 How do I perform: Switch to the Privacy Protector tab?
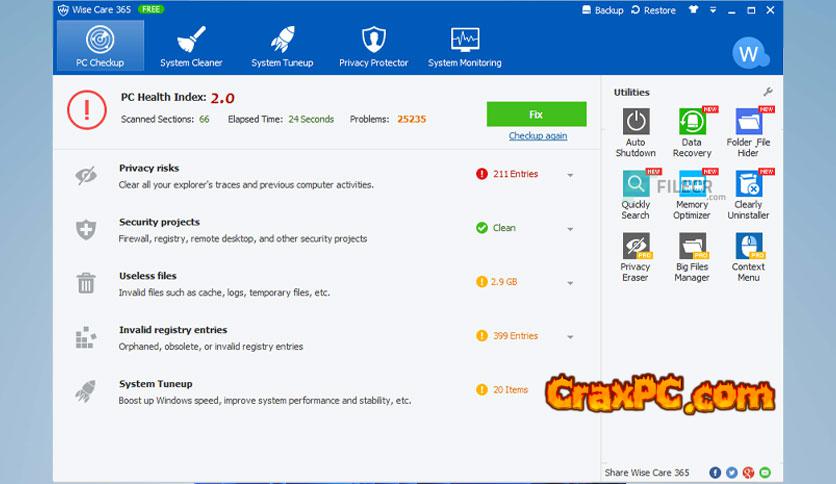click(373, 47)
